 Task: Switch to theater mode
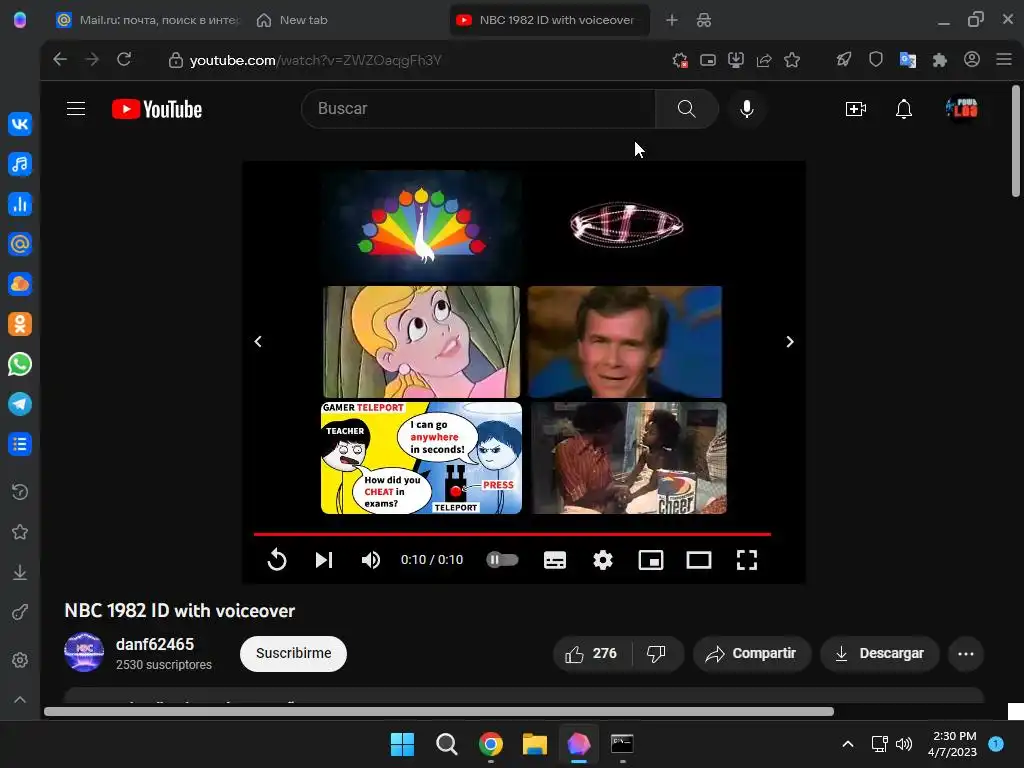coord(699,560)
